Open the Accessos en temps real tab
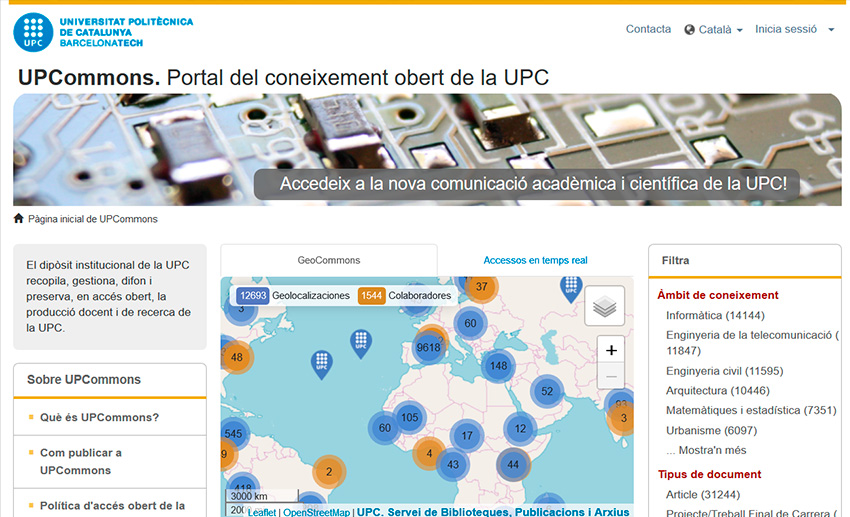This screenshot has height=517, width=850. tap(535, 260)
